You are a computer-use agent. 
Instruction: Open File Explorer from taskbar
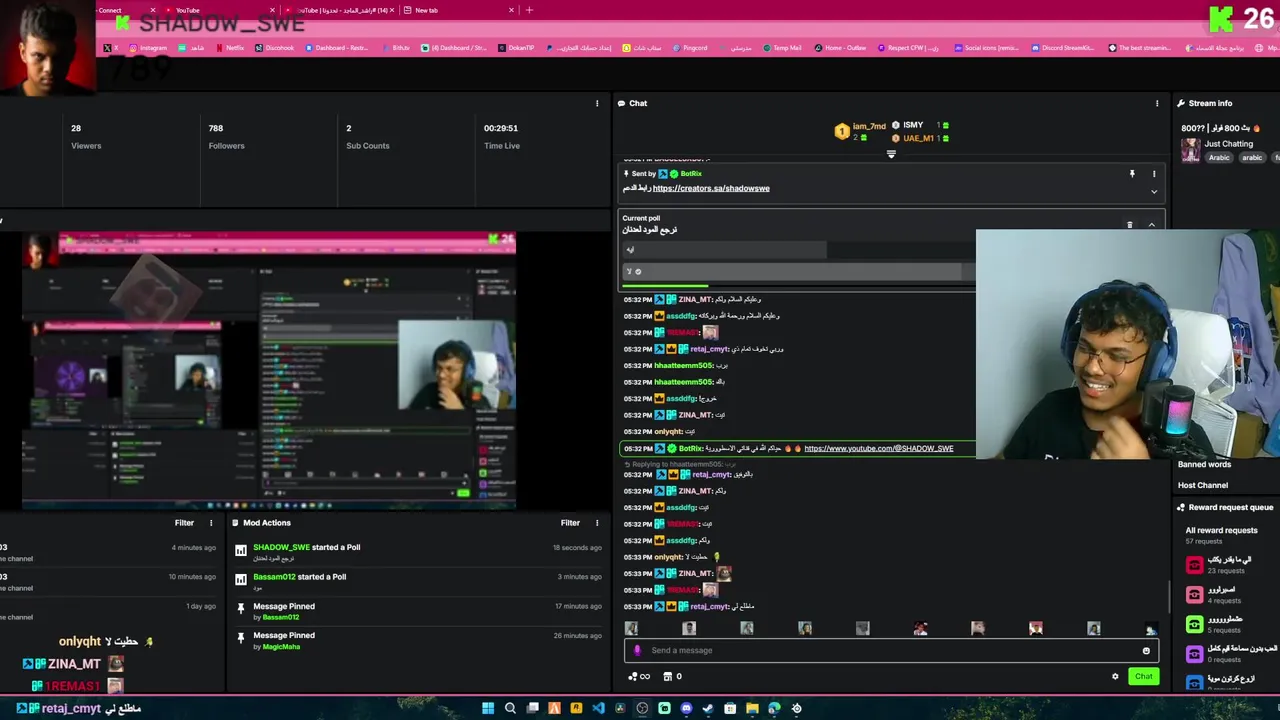pyautogui.click(x=752, y=708)
